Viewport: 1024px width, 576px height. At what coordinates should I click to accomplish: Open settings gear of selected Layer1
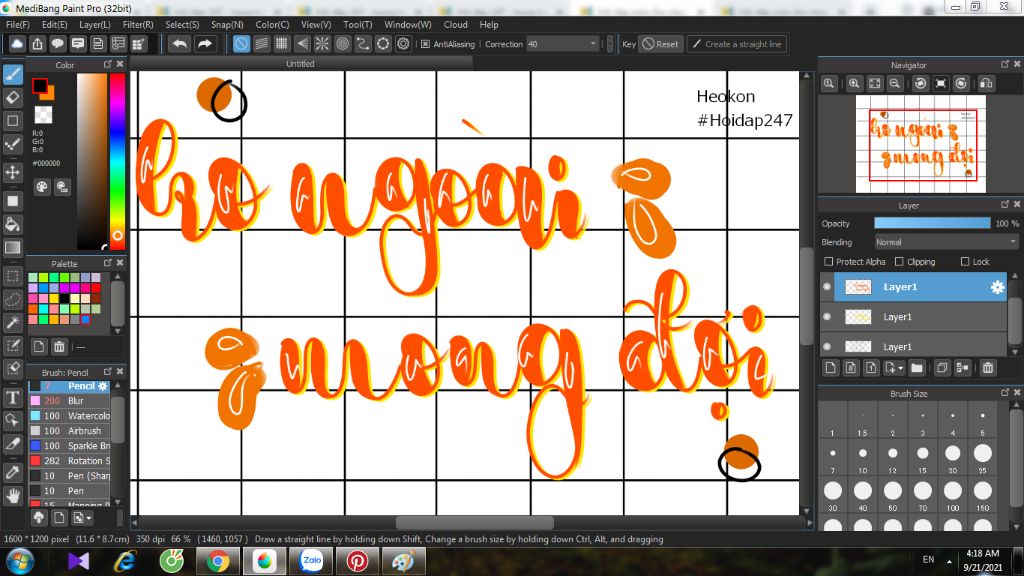[x=997, y=287]
